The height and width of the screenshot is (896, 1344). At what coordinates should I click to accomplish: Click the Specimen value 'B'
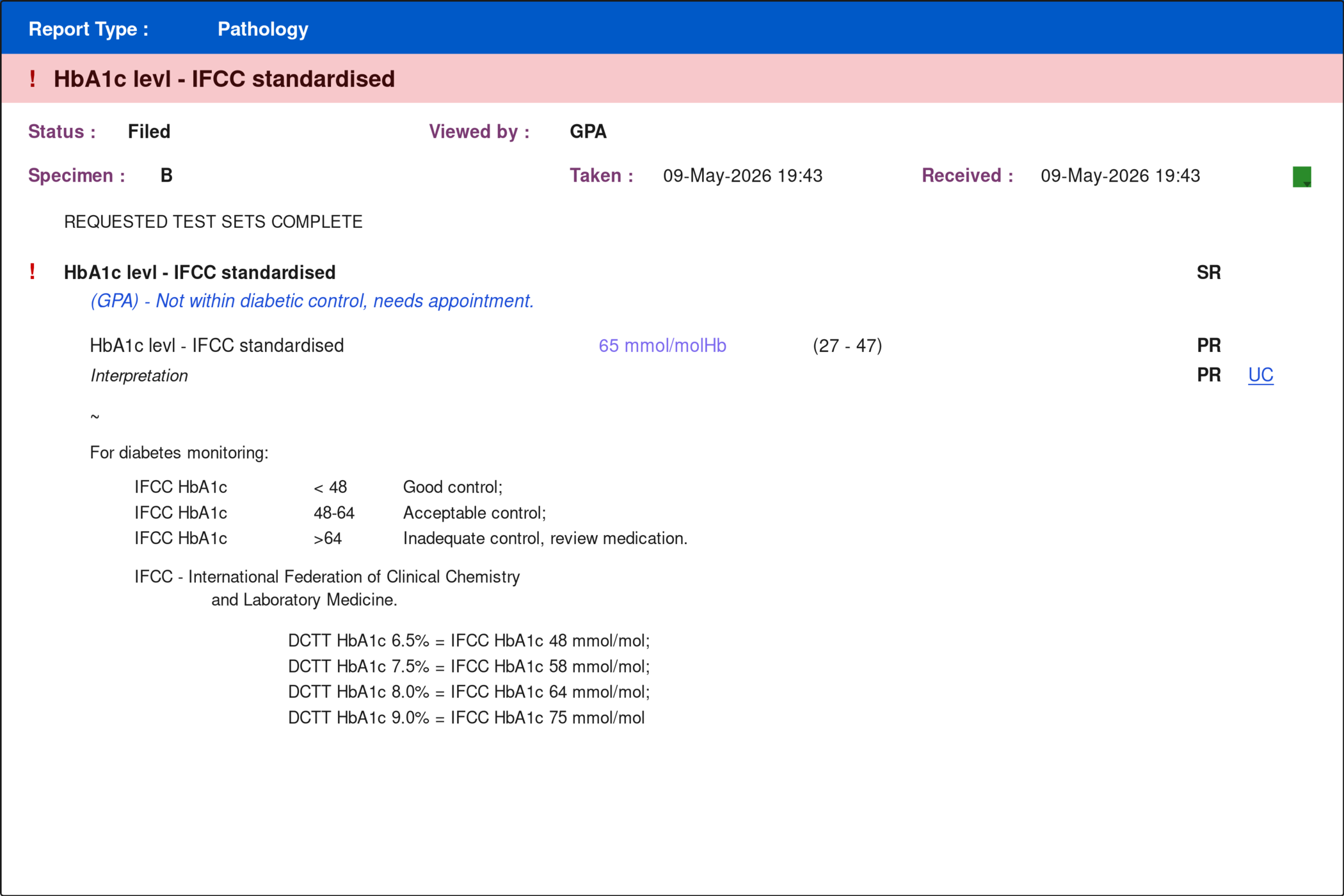[166, 175]
